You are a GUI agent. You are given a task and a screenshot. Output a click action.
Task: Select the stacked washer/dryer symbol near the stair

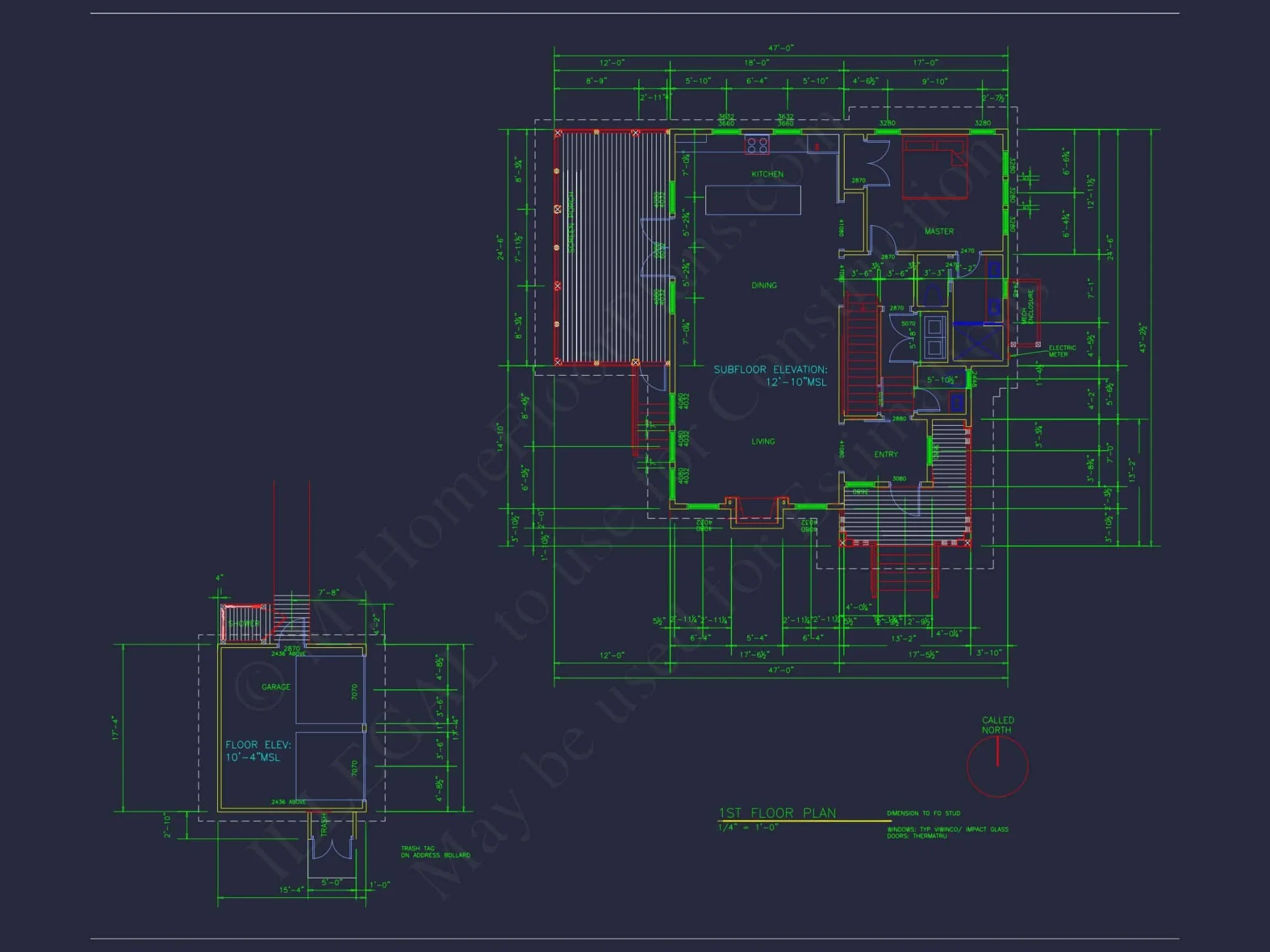click(x=935, y=336)
